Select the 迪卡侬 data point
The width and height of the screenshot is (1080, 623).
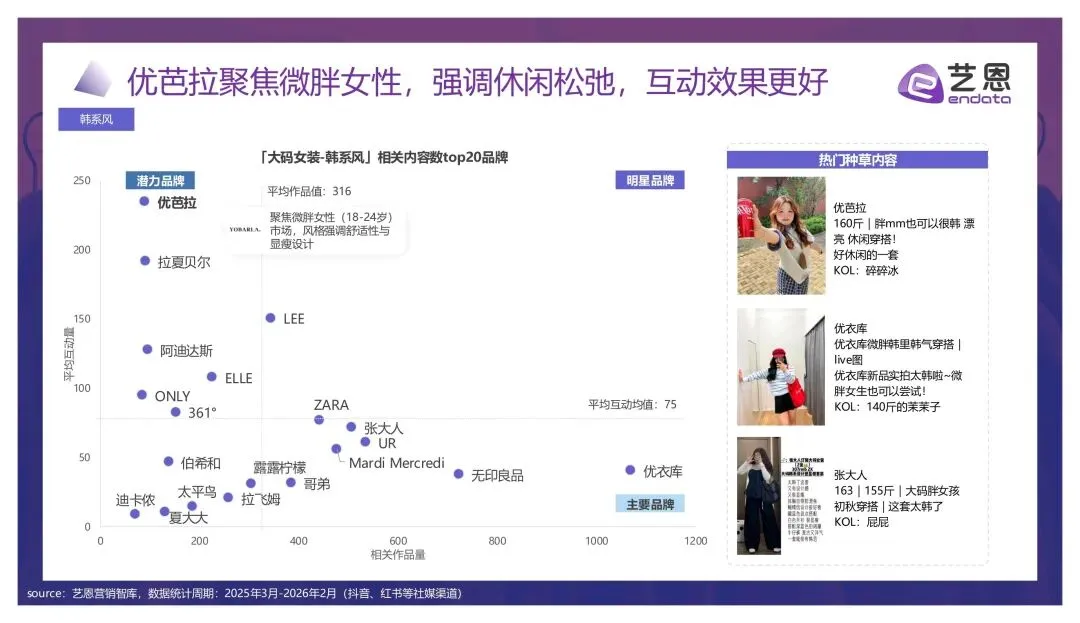(134, 514)
